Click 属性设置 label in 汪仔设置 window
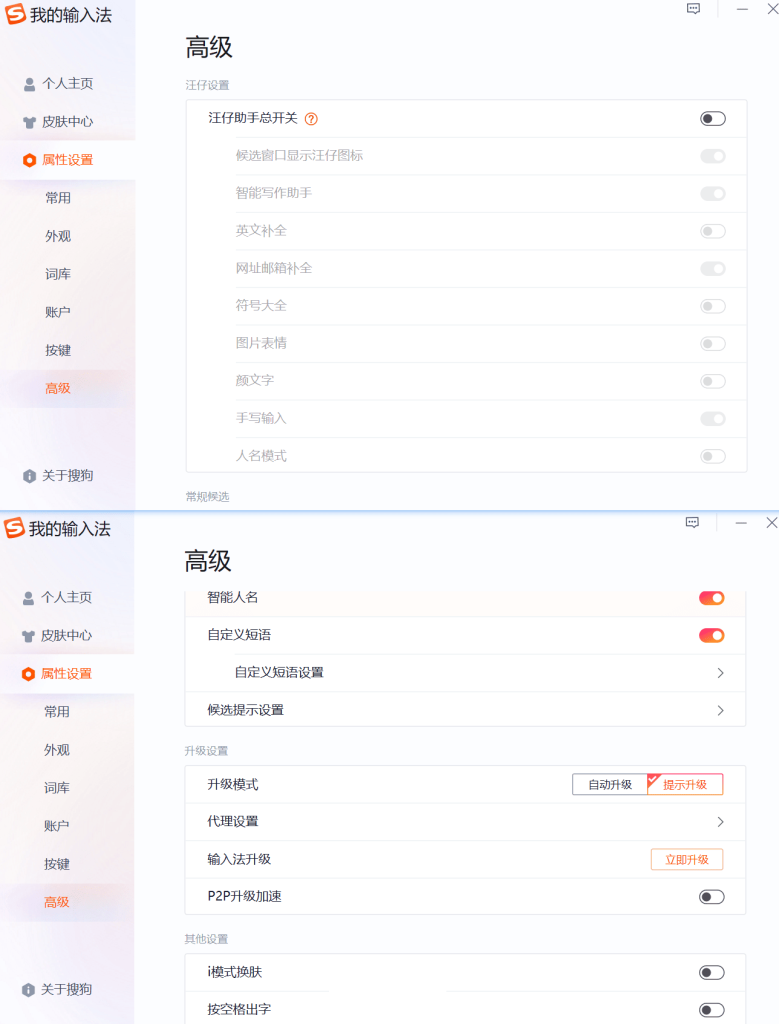This screenshot has height=1024, width=779. pyautogui.click(x=68, y=160)
